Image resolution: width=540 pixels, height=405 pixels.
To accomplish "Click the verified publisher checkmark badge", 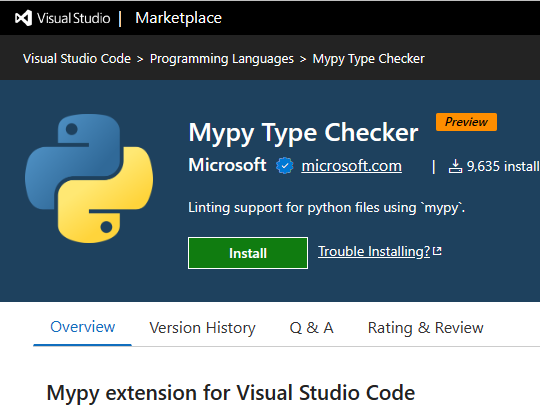I will coord(284,166).
